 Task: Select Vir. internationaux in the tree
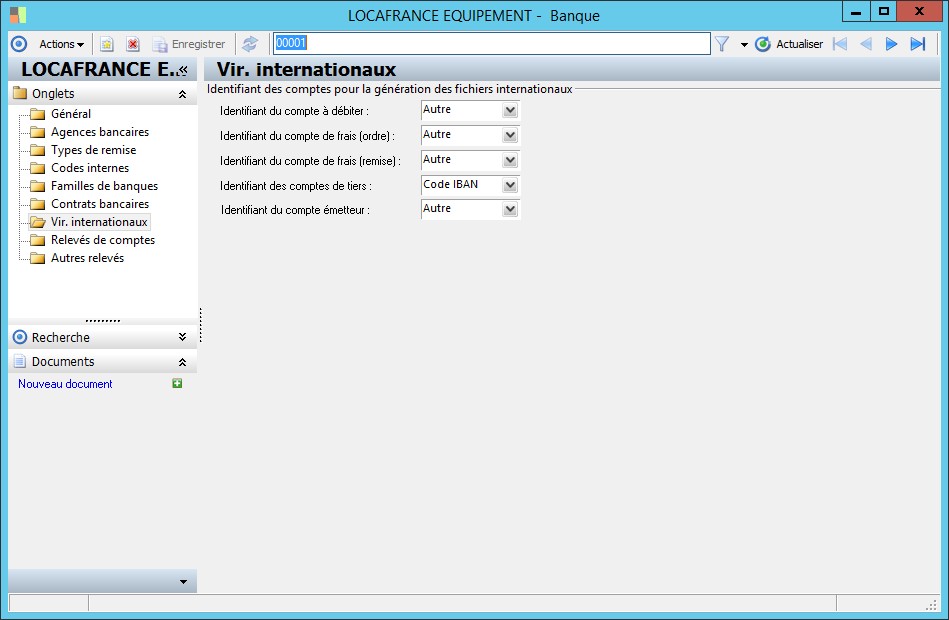(99, 222)
